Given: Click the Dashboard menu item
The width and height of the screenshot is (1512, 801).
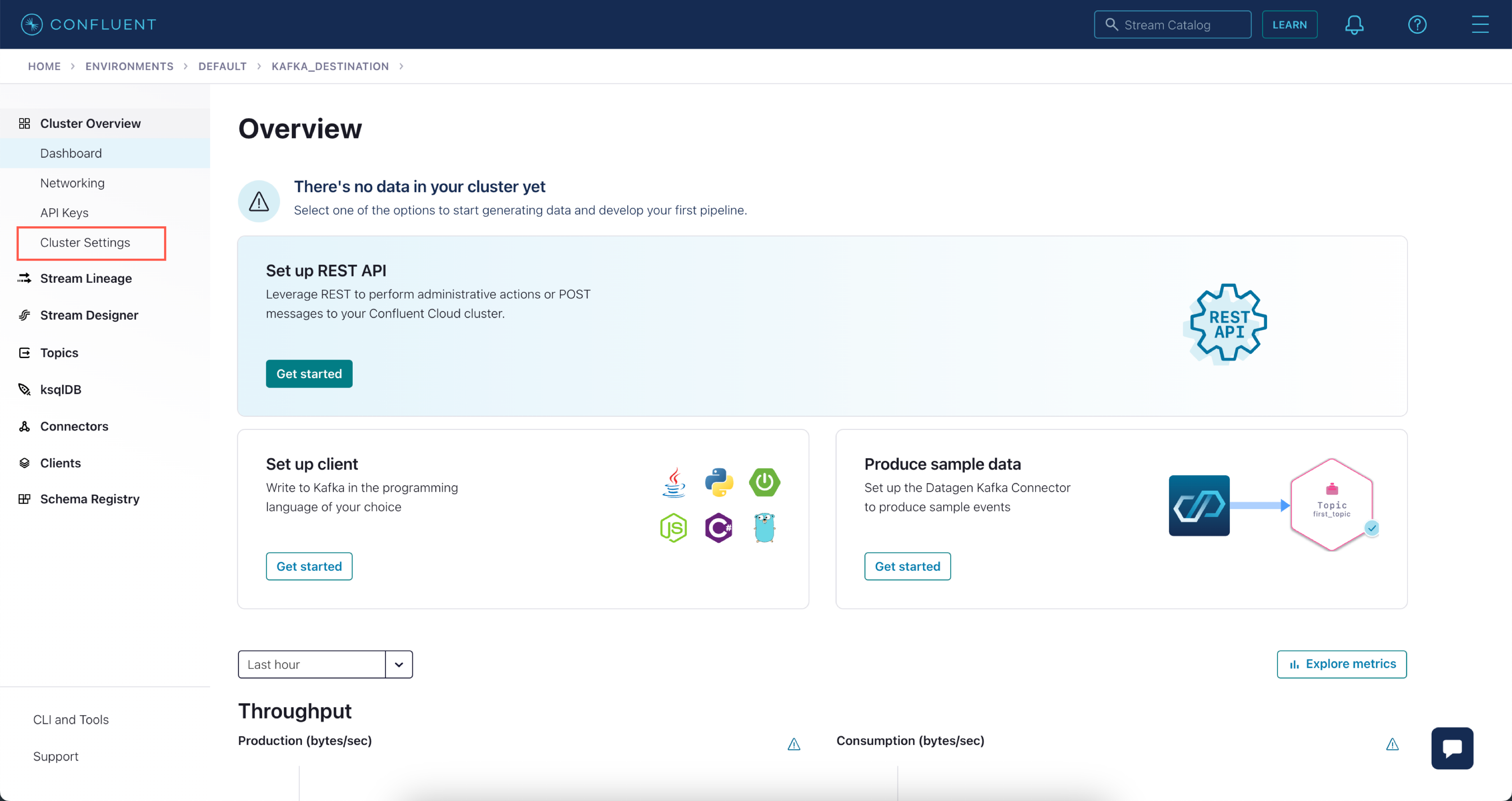Looking at the screenshot, I should click(x=70, y=153).
